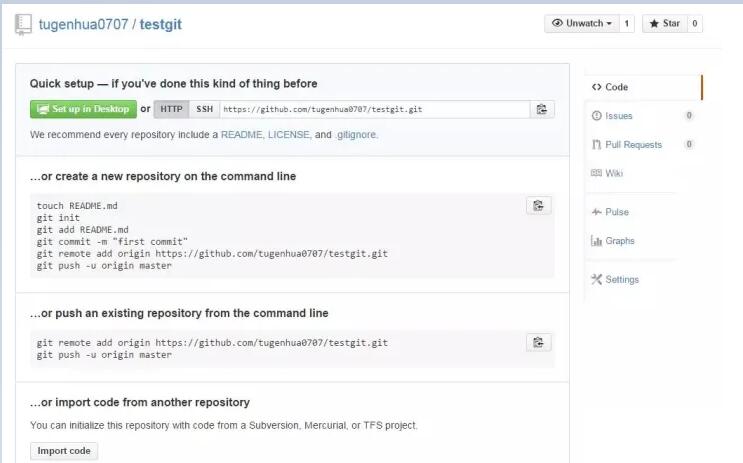Copy the push-existing-repository commands
This screenshot has height=463, width=743.
(538, 342)
